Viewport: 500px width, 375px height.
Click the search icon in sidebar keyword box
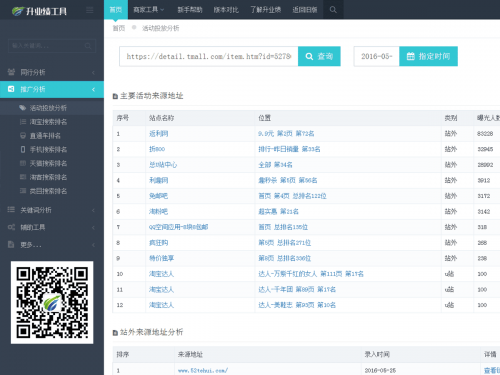pyautogui.click(x=88, y=46)
